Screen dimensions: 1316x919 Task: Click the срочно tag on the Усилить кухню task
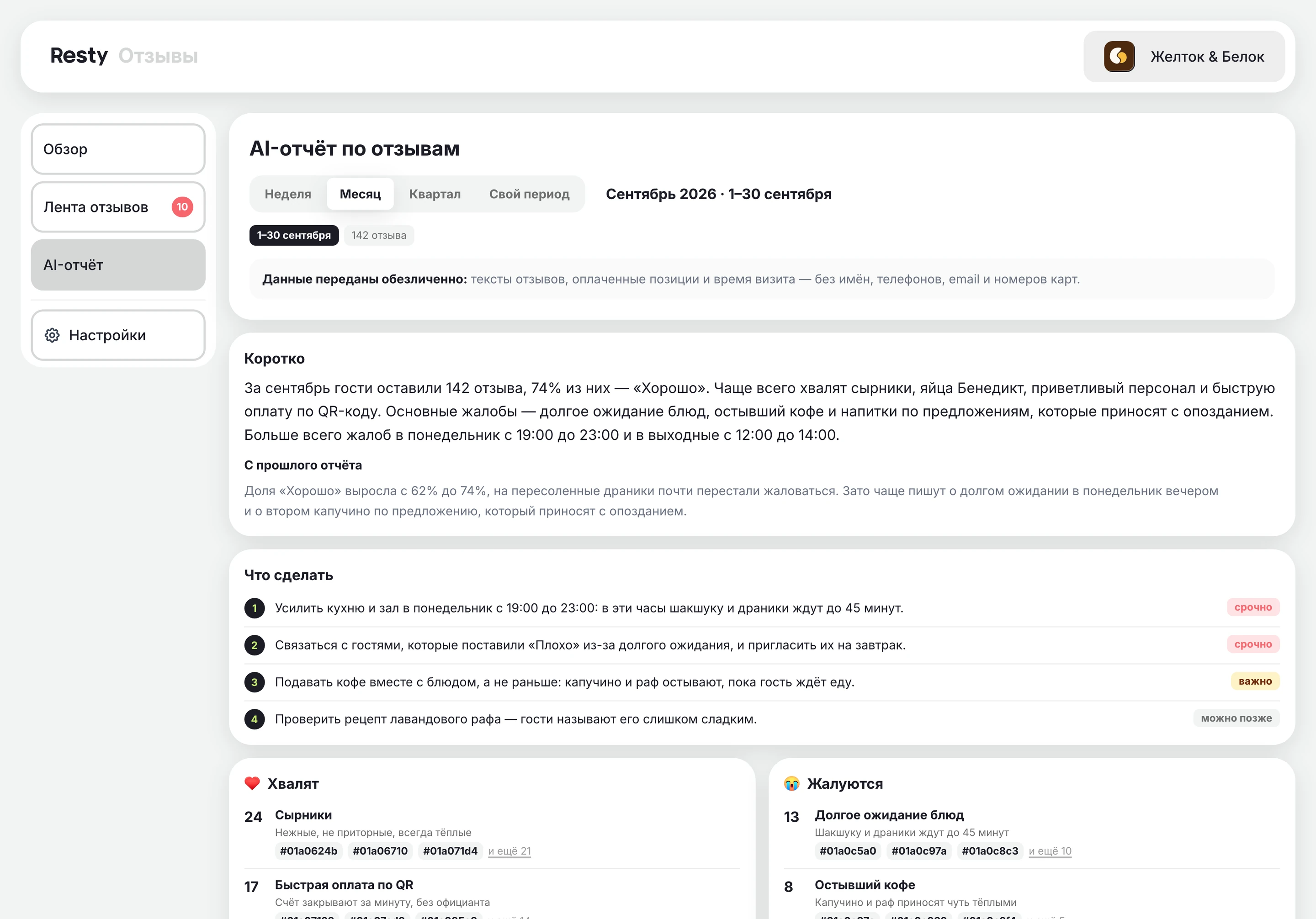coord(1253,607)
